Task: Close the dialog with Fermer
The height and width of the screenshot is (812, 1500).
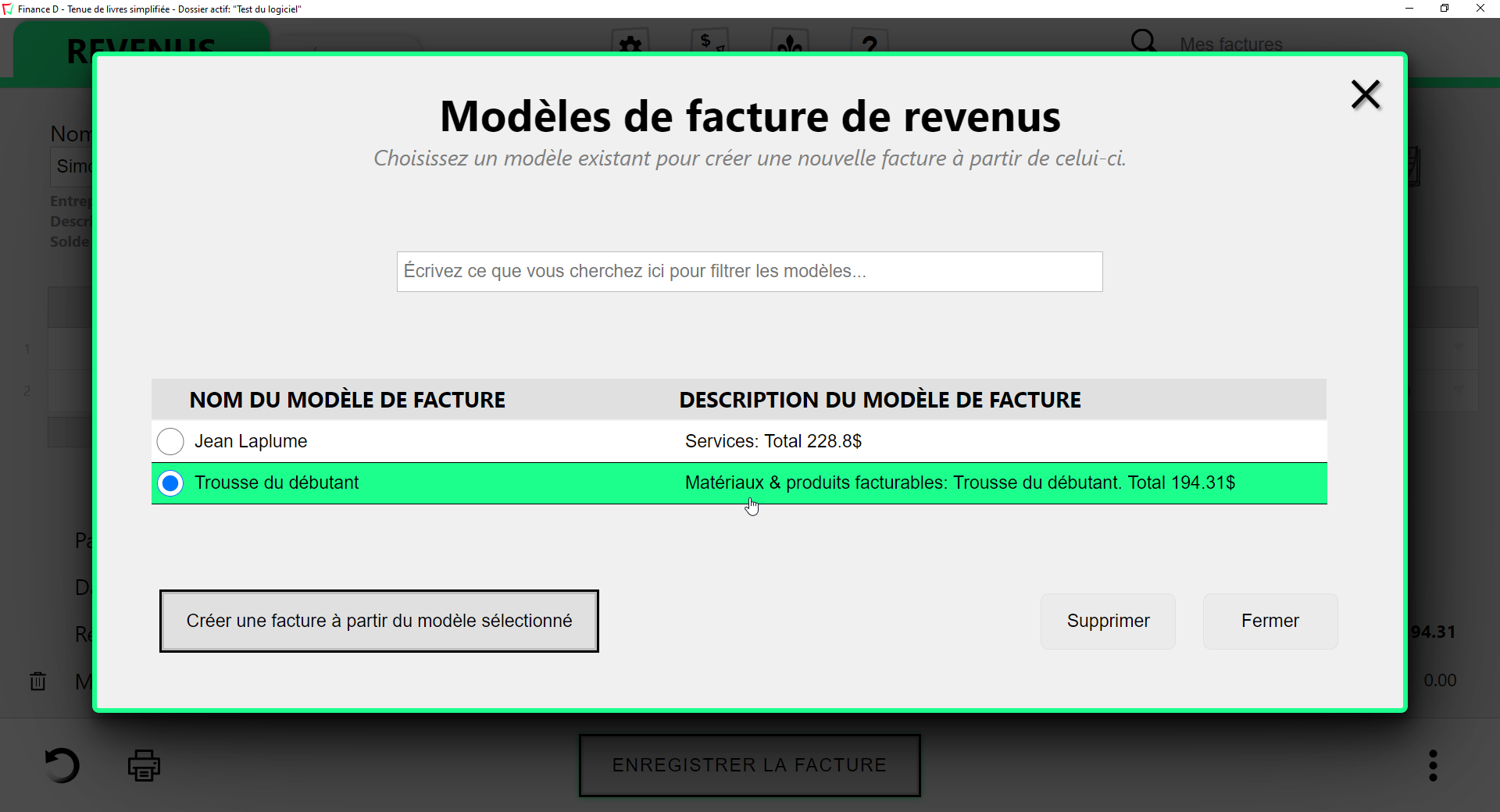Action: click(x=1270, y=621)
